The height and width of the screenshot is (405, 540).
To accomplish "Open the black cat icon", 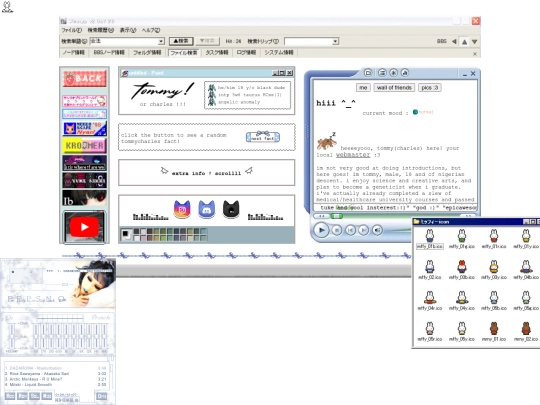I will [231, 209].
